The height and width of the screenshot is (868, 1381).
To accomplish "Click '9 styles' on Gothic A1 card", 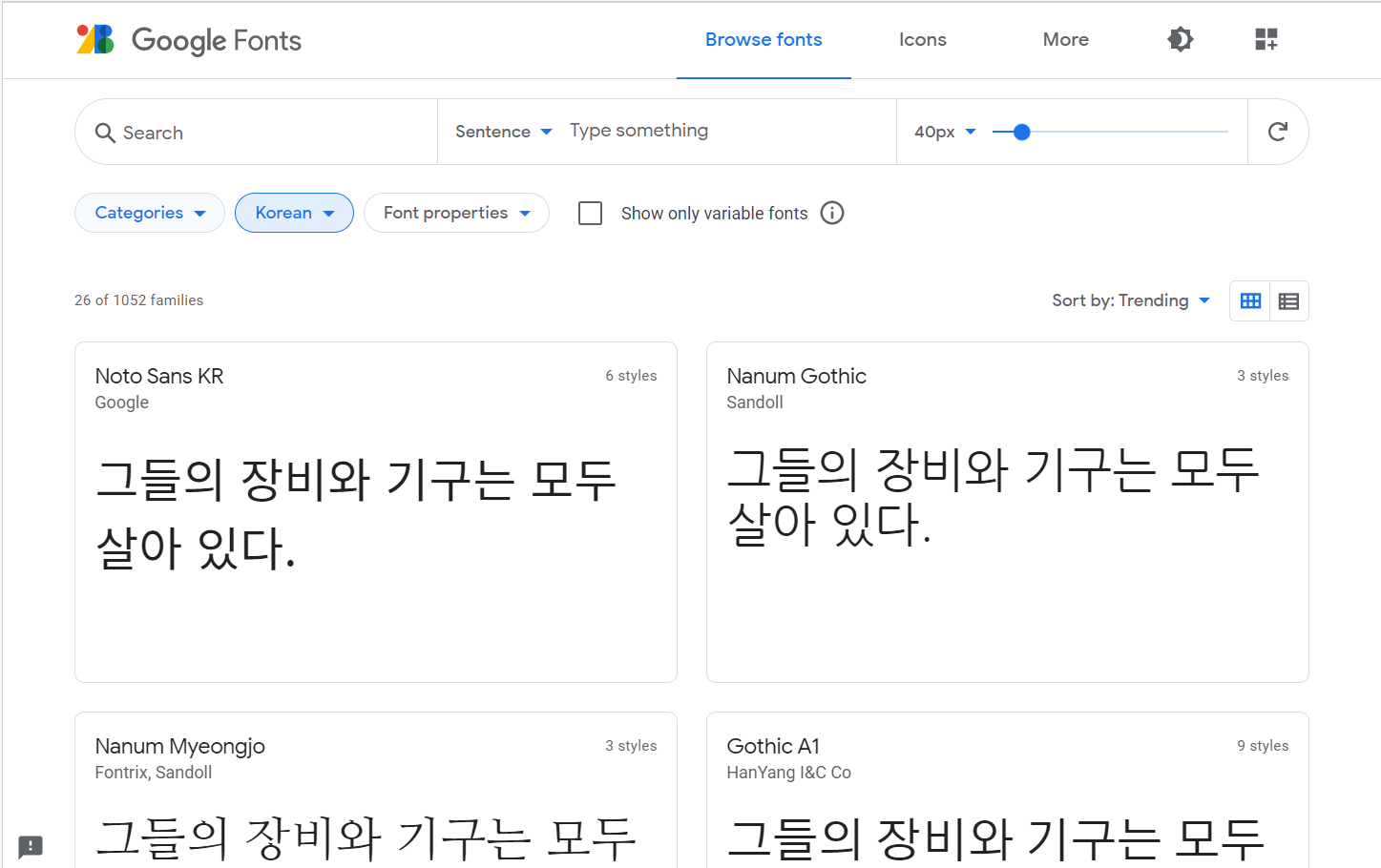I will pyautogui.click(x=1263, y=746).
